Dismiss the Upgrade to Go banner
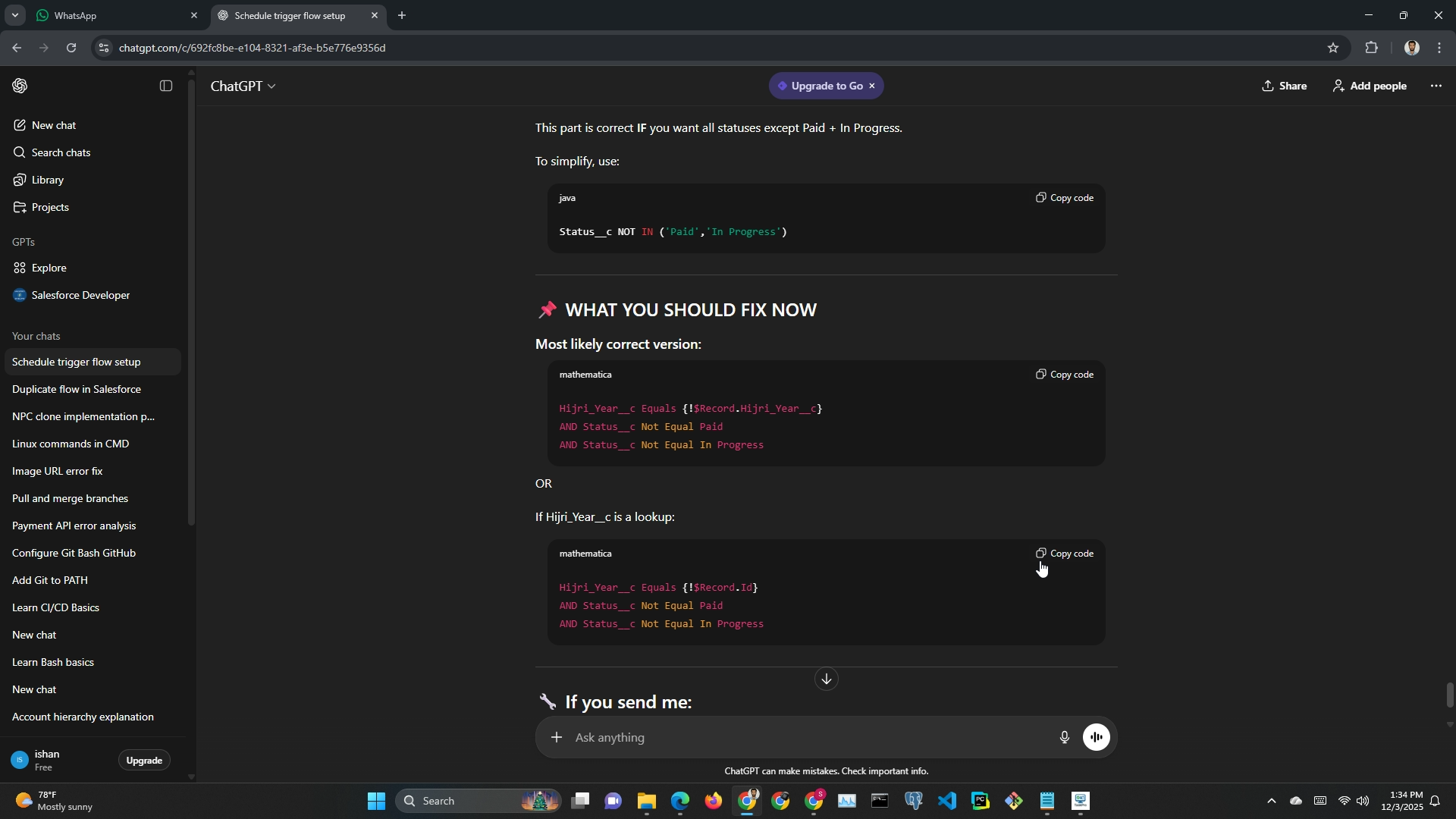Screen dimensions: 1456x819 tap(872, 86)
